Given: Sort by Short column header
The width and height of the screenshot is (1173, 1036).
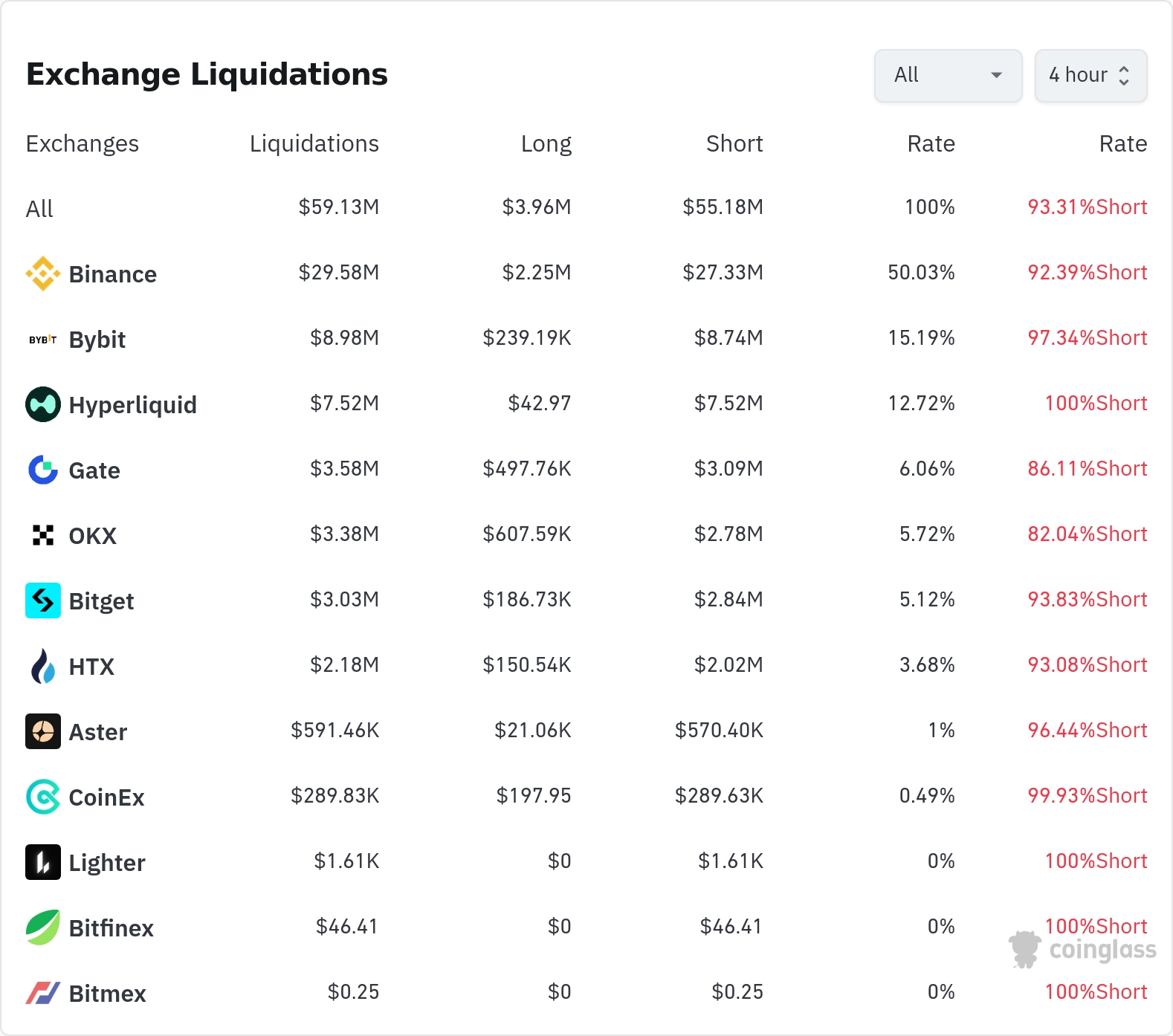Looking at the screenshot, I should [734, 143].
